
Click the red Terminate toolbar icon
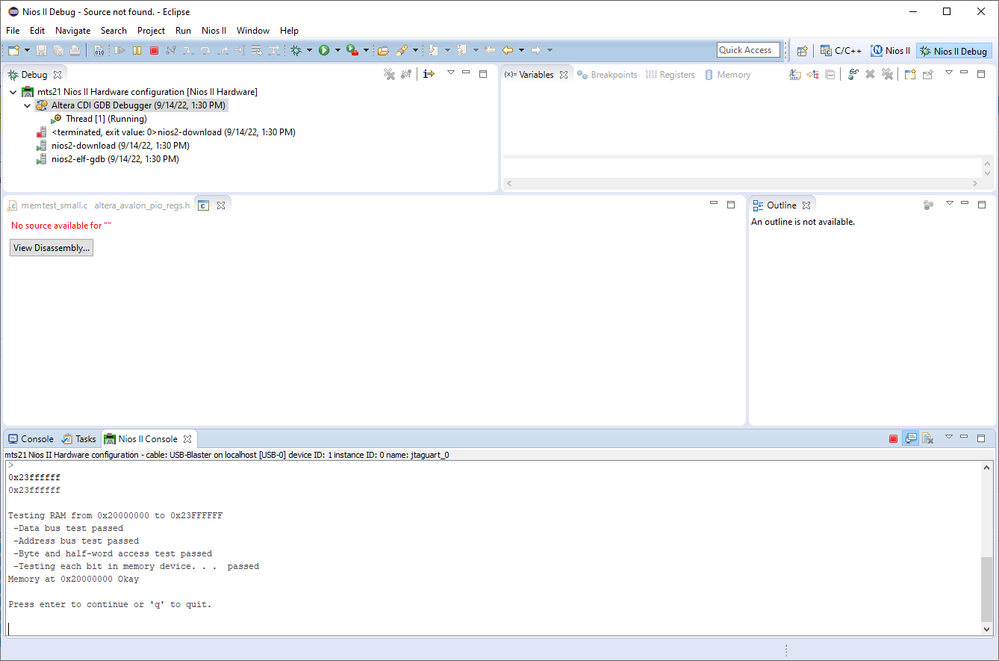[x=154, y=50]
